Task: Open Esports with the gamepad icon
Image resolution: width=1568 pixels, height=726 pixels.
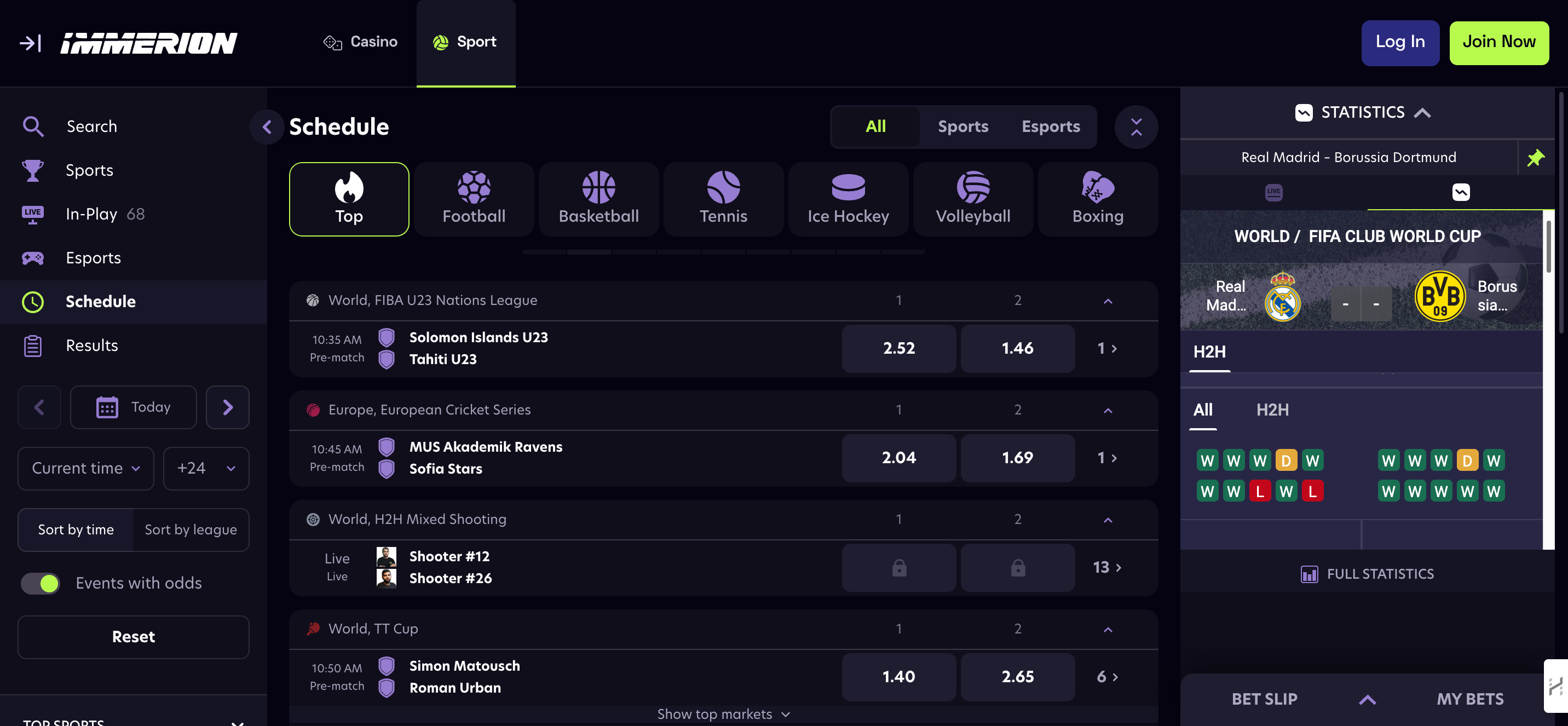Action: 133,257
